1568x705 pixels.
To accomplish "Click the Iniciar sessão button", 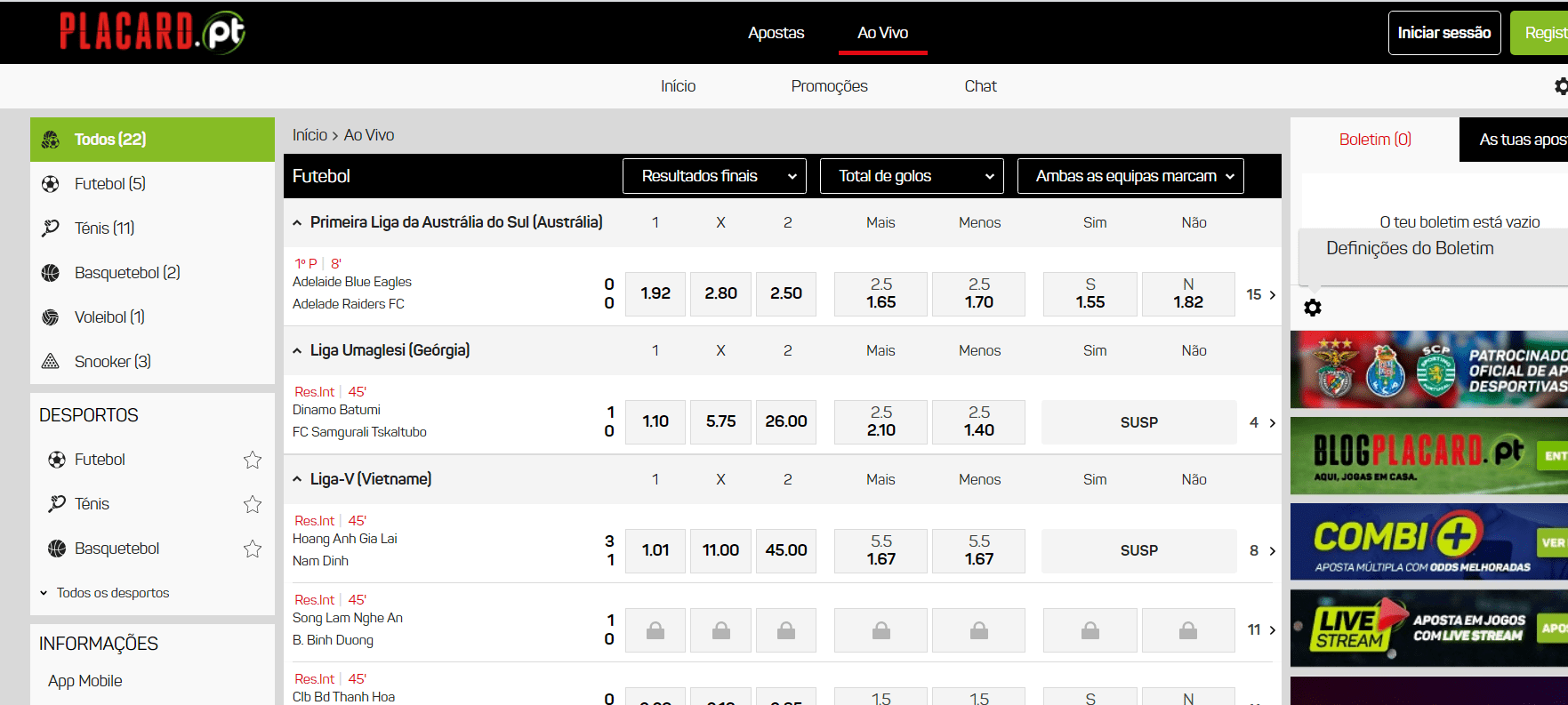I will pos(1444,33).
